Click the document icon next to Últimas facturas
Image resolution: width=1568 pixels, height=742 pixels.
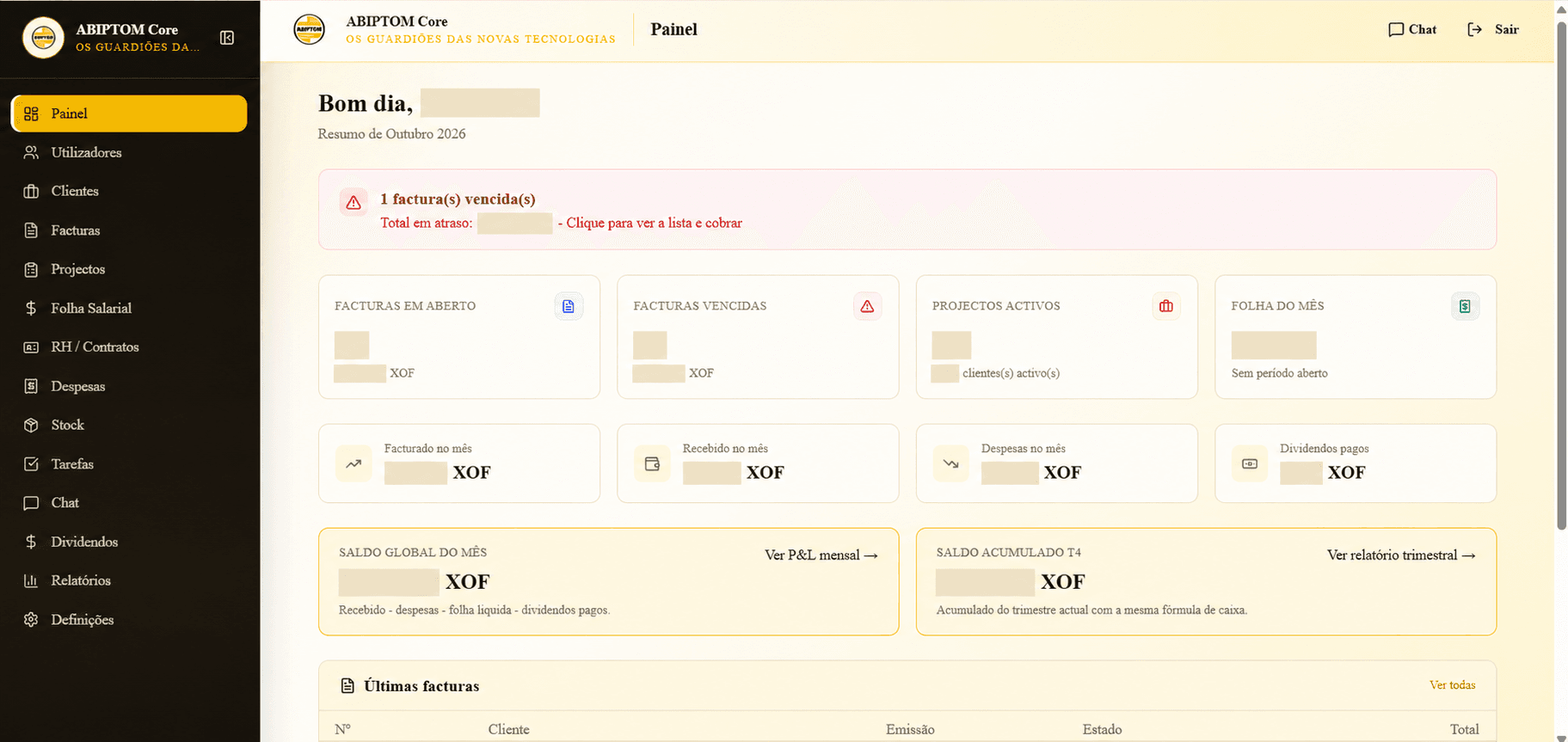tap(347, 685)
